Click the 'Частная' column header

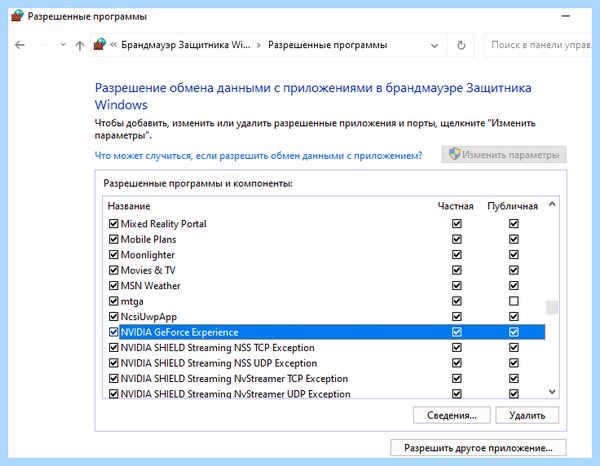[455, 206]
